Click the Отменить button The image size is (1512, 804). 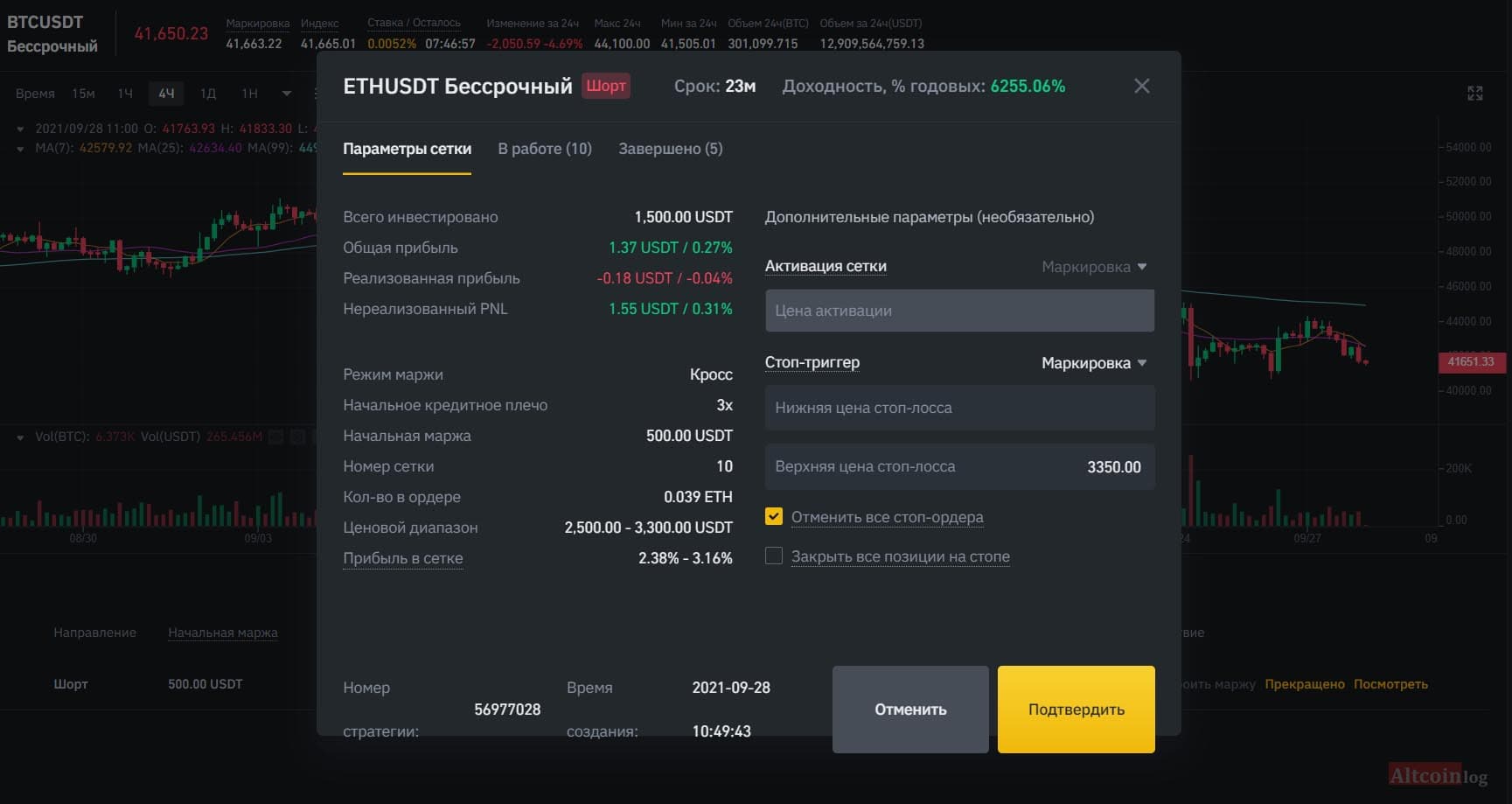click(910, 710)
